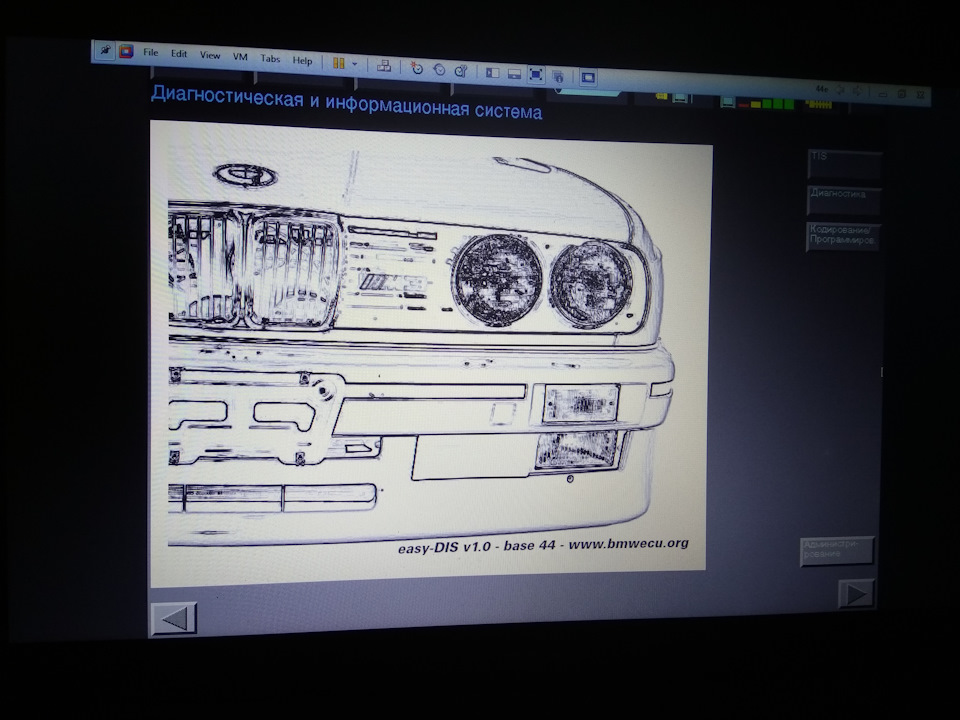
Task: Open the File menu
Action: [151, 52]
